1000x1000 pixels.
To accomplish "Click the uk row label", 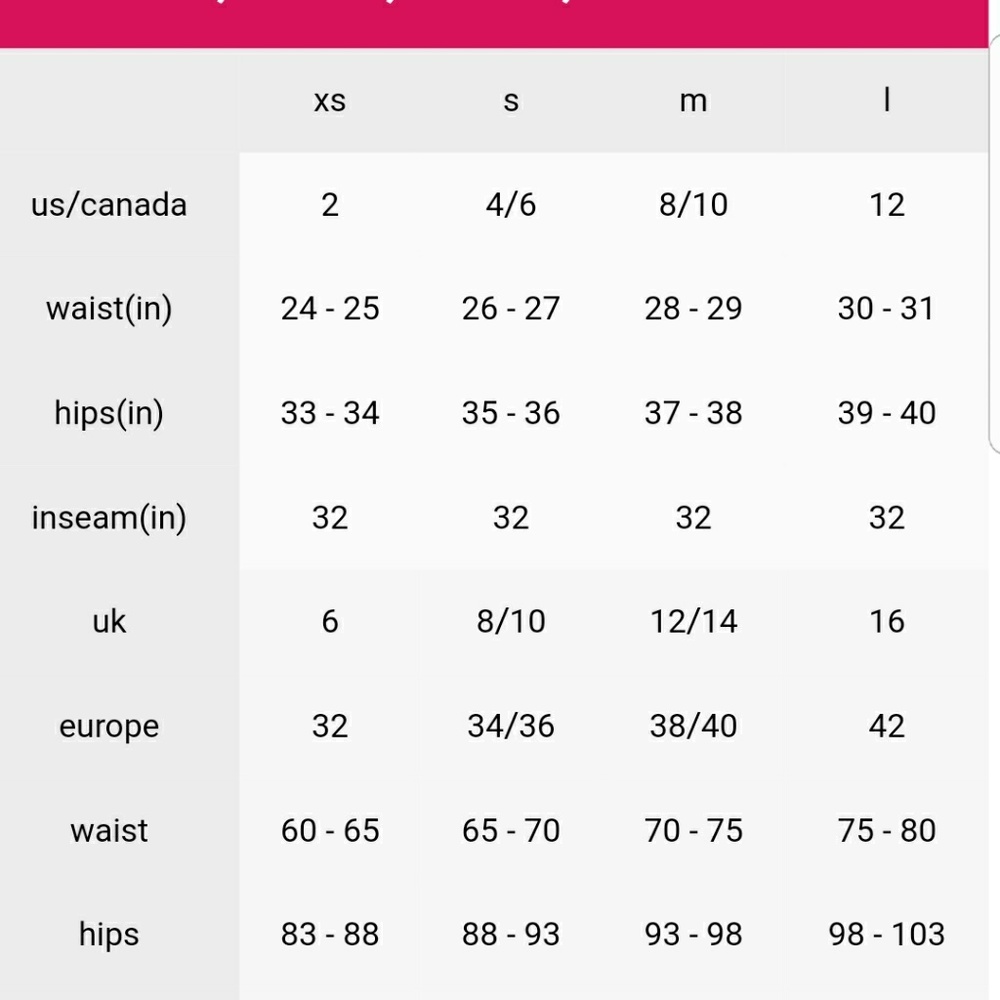I will pyautogui.click(x=109, y=621).
